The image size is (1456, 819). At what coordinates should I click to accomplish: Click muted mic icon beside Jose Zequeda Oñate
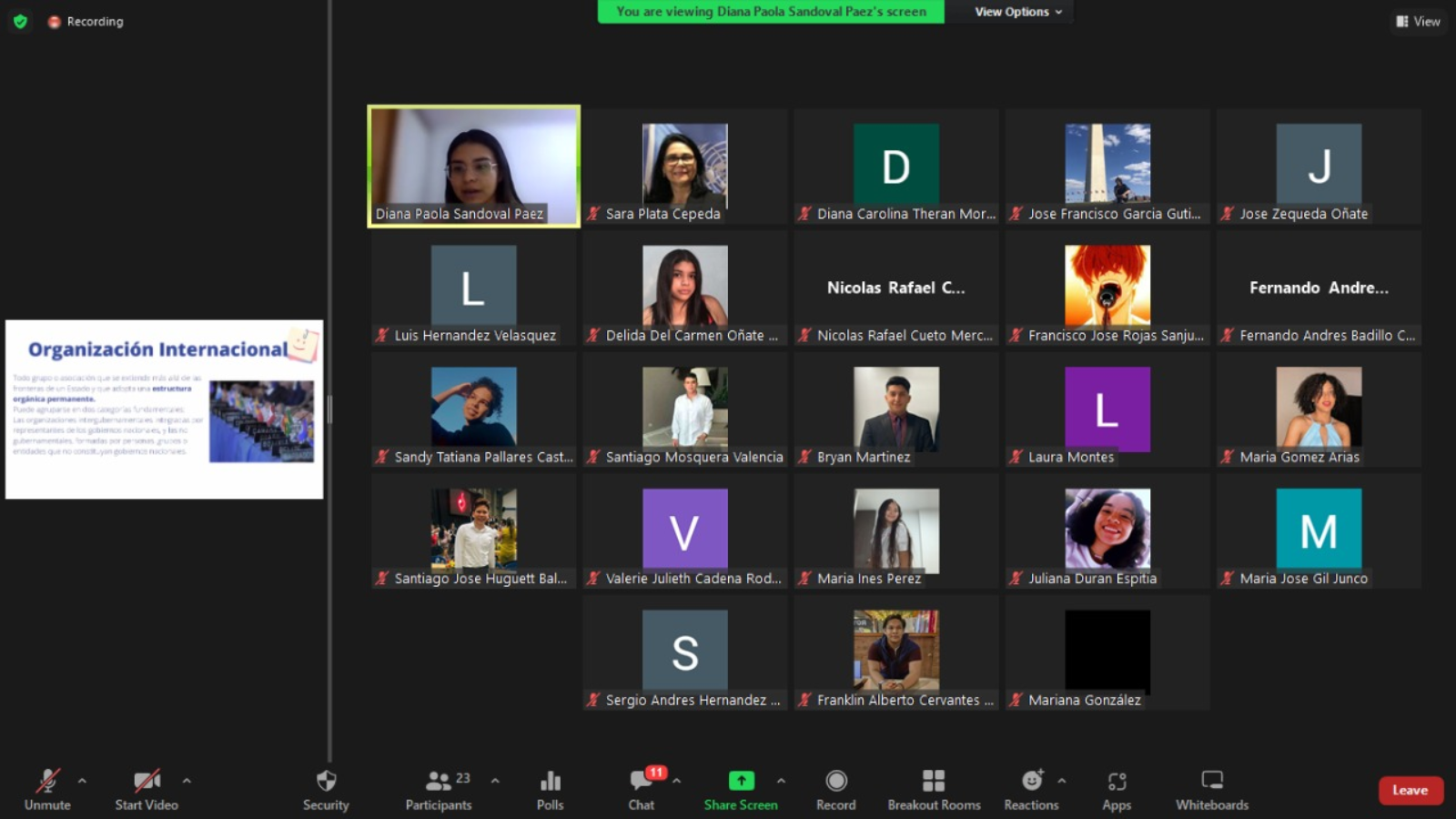point(1227,214)
